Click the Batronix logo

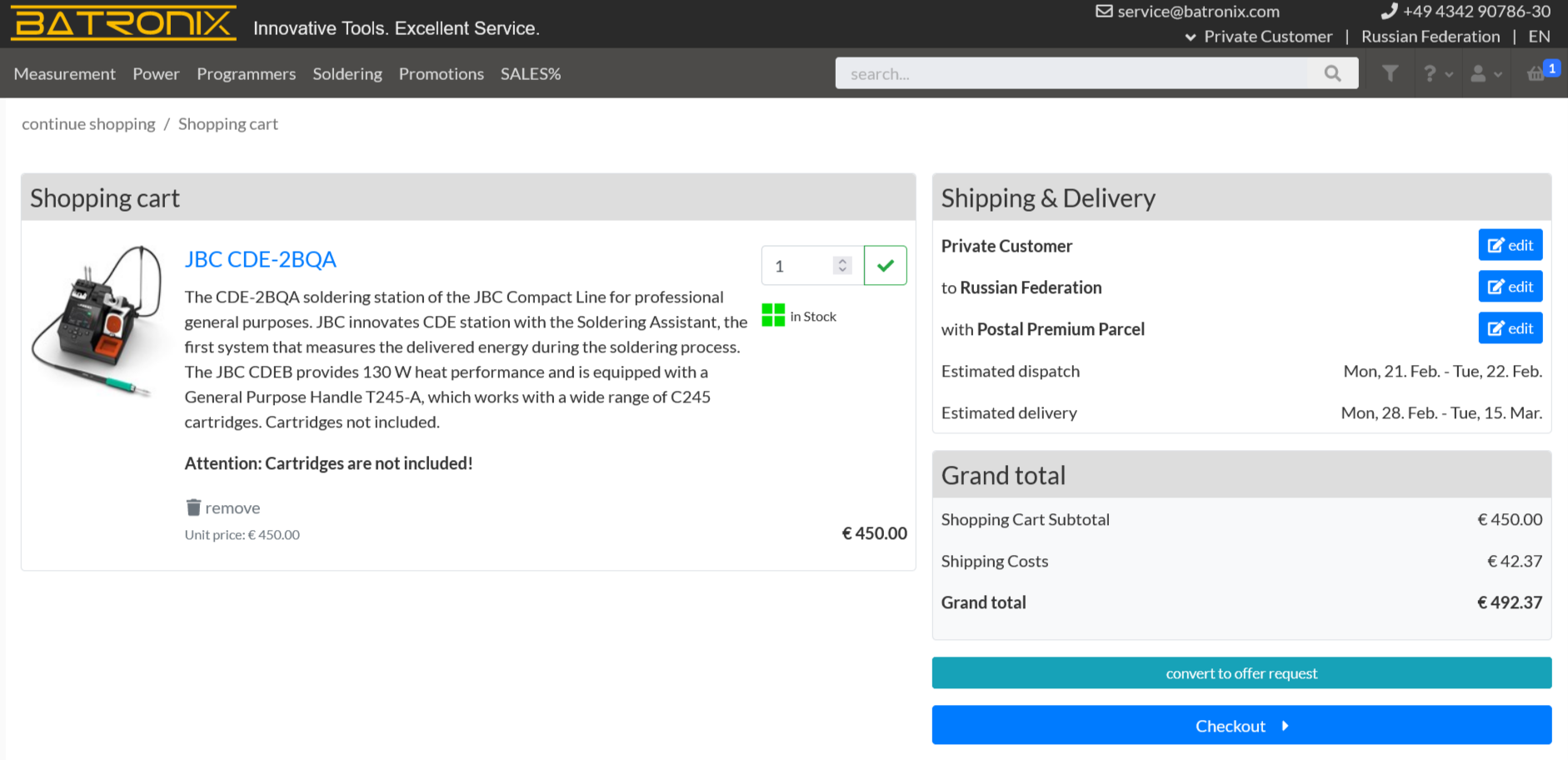pyautogui.click(x=123, y=22)
